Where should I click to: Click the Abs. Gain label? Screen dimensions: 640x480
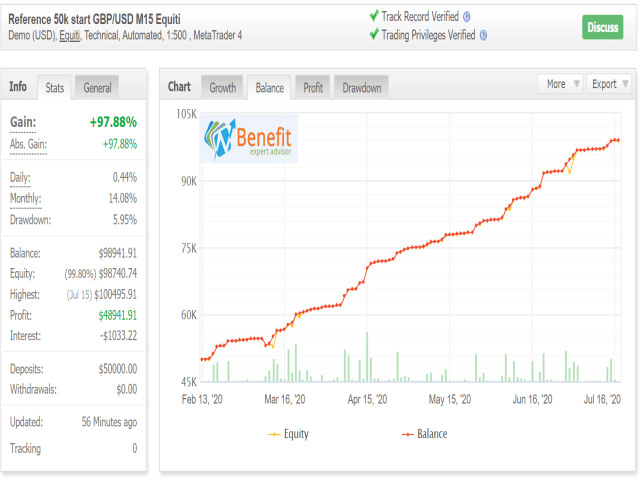coord(29,144)
